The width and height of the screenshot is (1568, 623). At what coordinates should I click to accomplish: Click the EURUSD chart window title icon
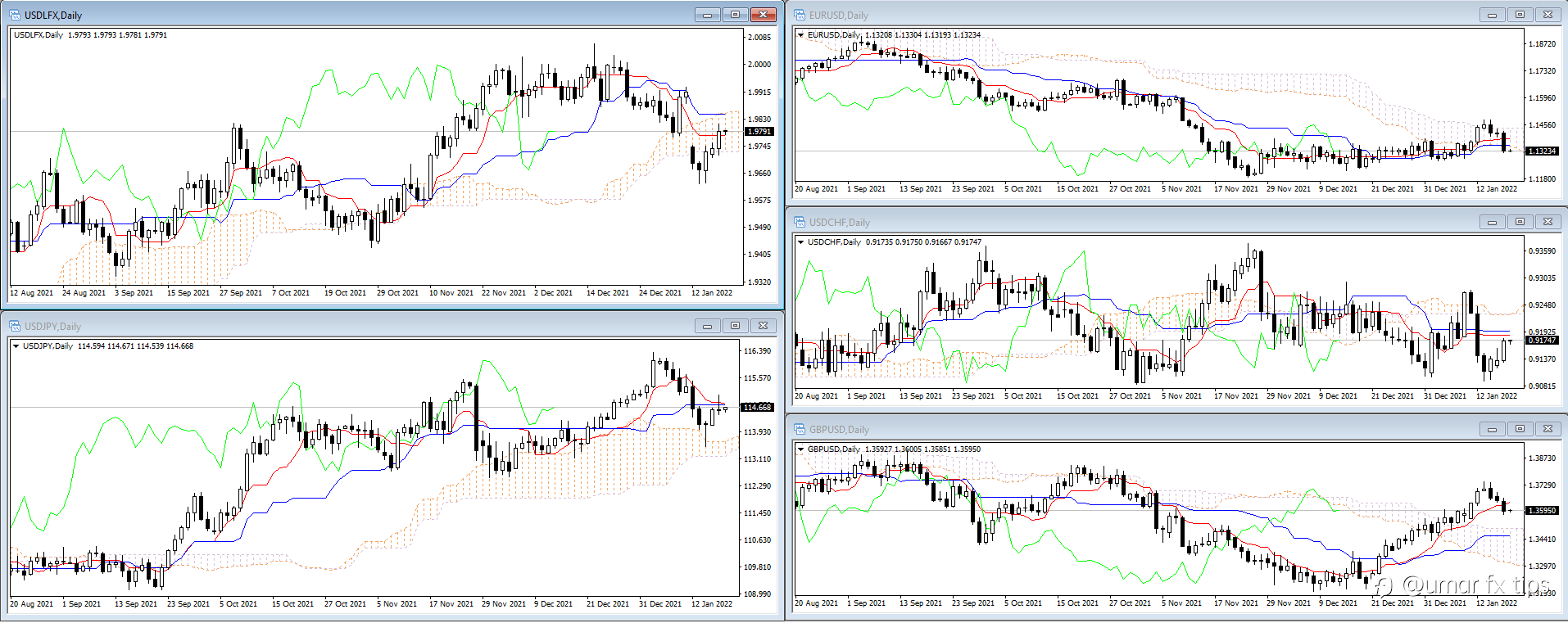pos(800,15)
